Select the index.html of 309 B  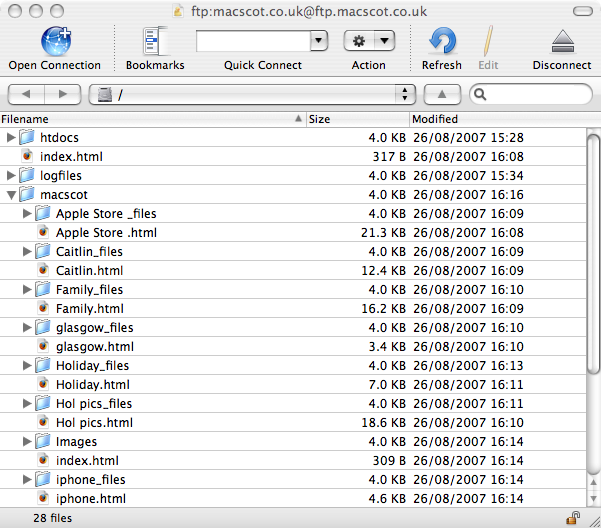click(x=293, y=460)
